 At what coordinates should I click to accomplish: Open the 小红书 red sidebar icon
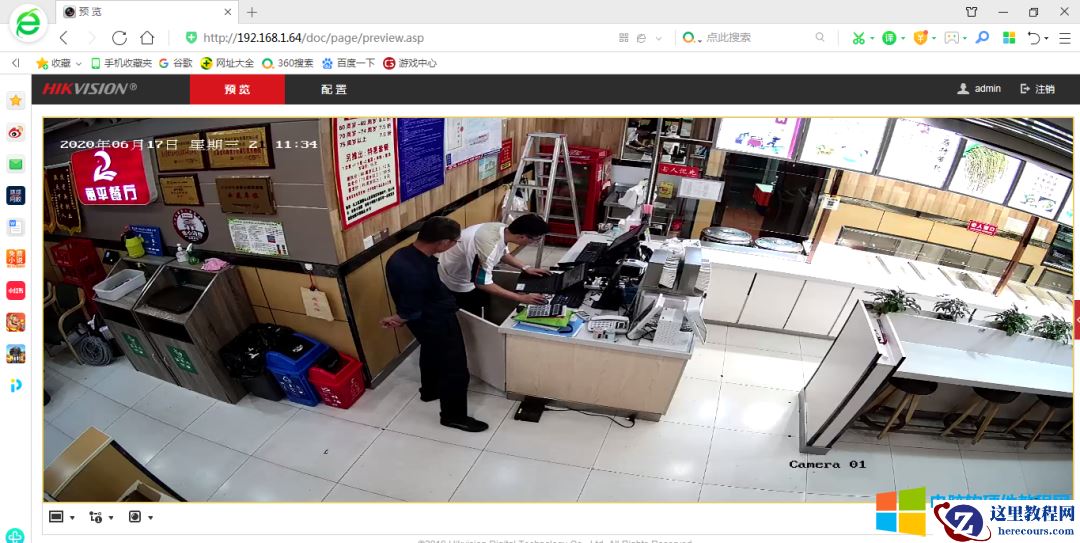pyautogui.click(x=15, y=290)
